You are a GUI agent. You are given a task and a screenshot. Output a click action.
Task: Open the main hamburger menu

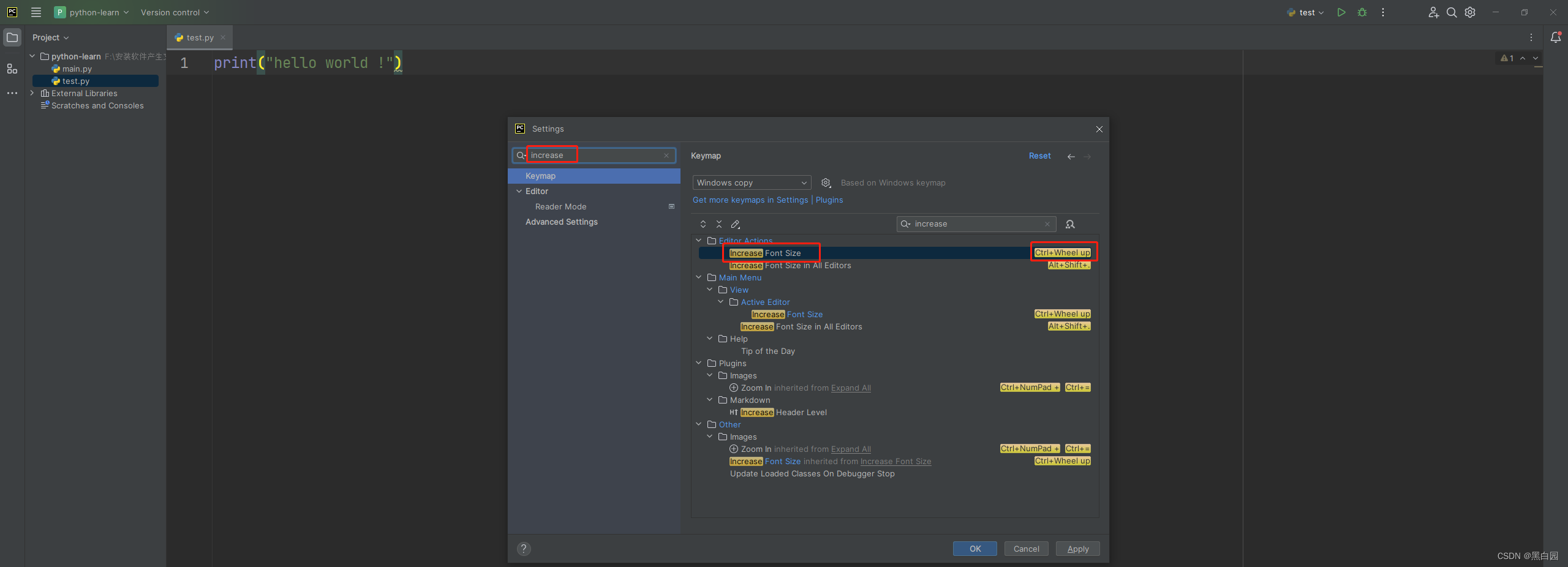pos(36,12)
